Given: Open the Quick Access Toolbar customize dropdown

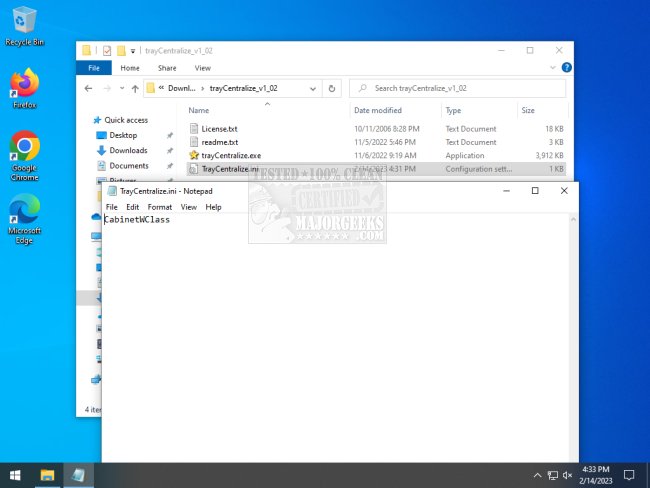Looking at the screenshot, I should click(x=135, y=50).
